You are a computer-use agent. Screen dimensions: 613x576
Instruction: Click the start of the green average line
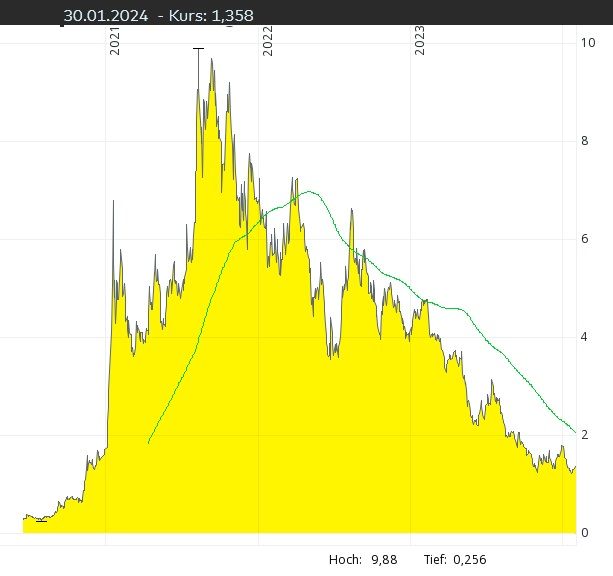(x=148, y=442)
